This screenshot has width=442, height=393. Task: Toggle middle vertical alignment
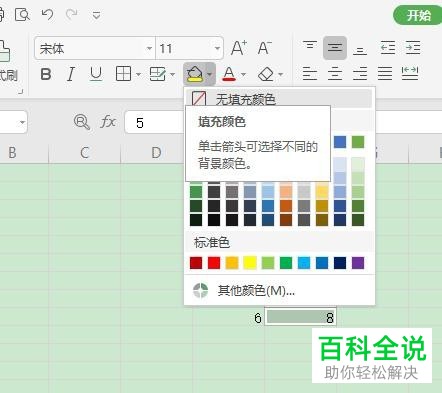click(x=335, y=48)
